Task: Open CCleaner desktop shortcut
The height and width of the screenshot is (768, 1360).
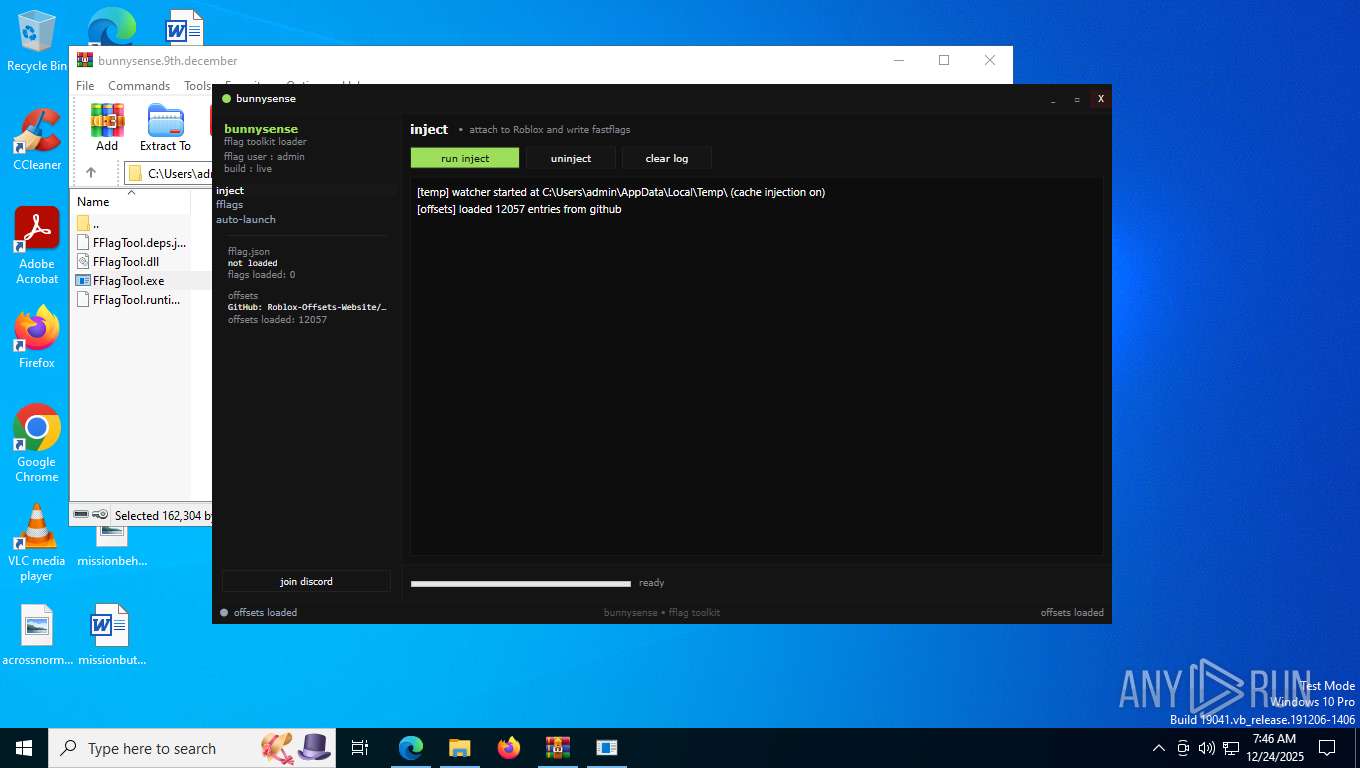Action: pos(37,140)
